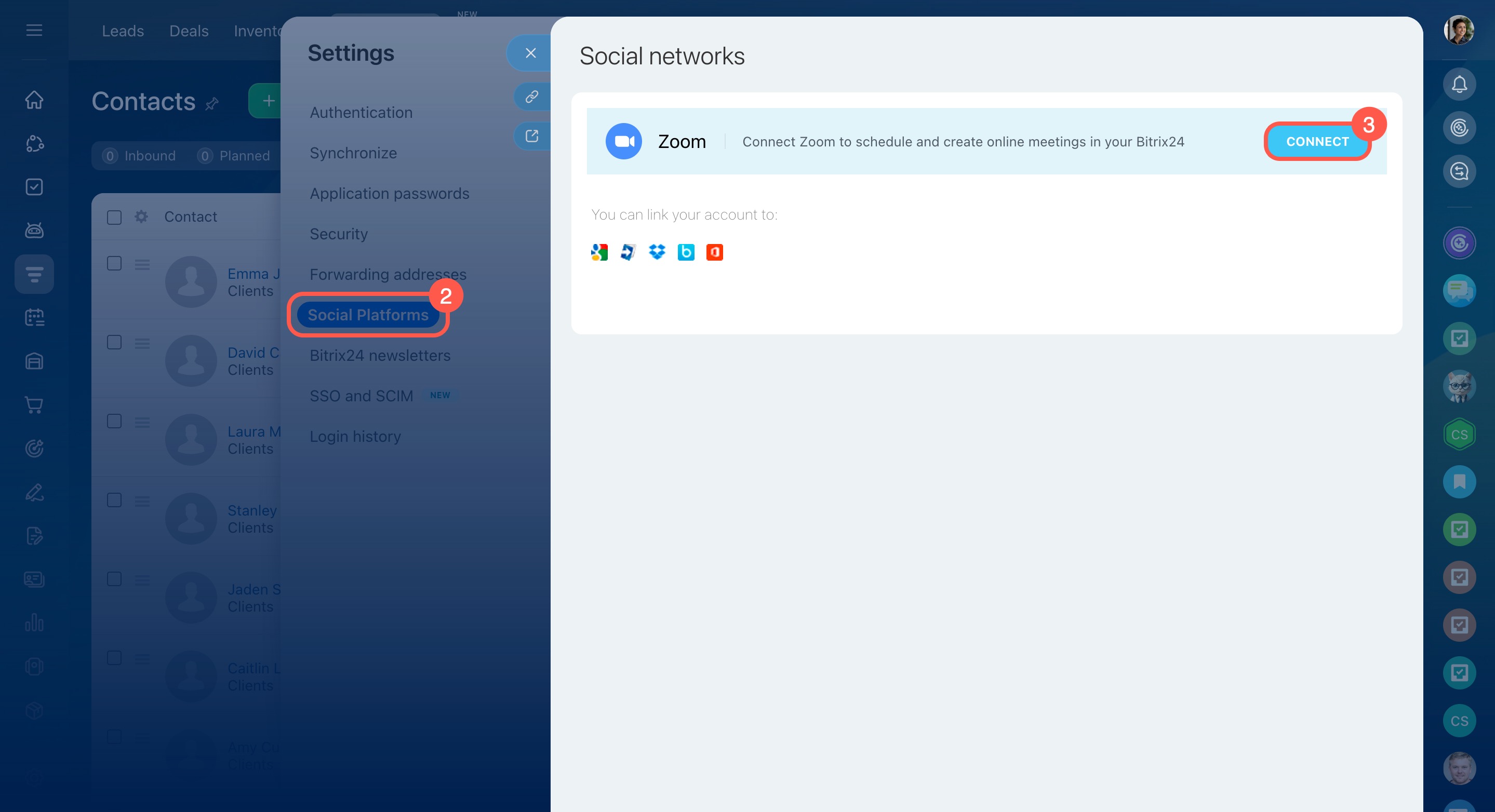
Task: Click the Zoom CONNECT button
Action: [x=1317, y=142]
